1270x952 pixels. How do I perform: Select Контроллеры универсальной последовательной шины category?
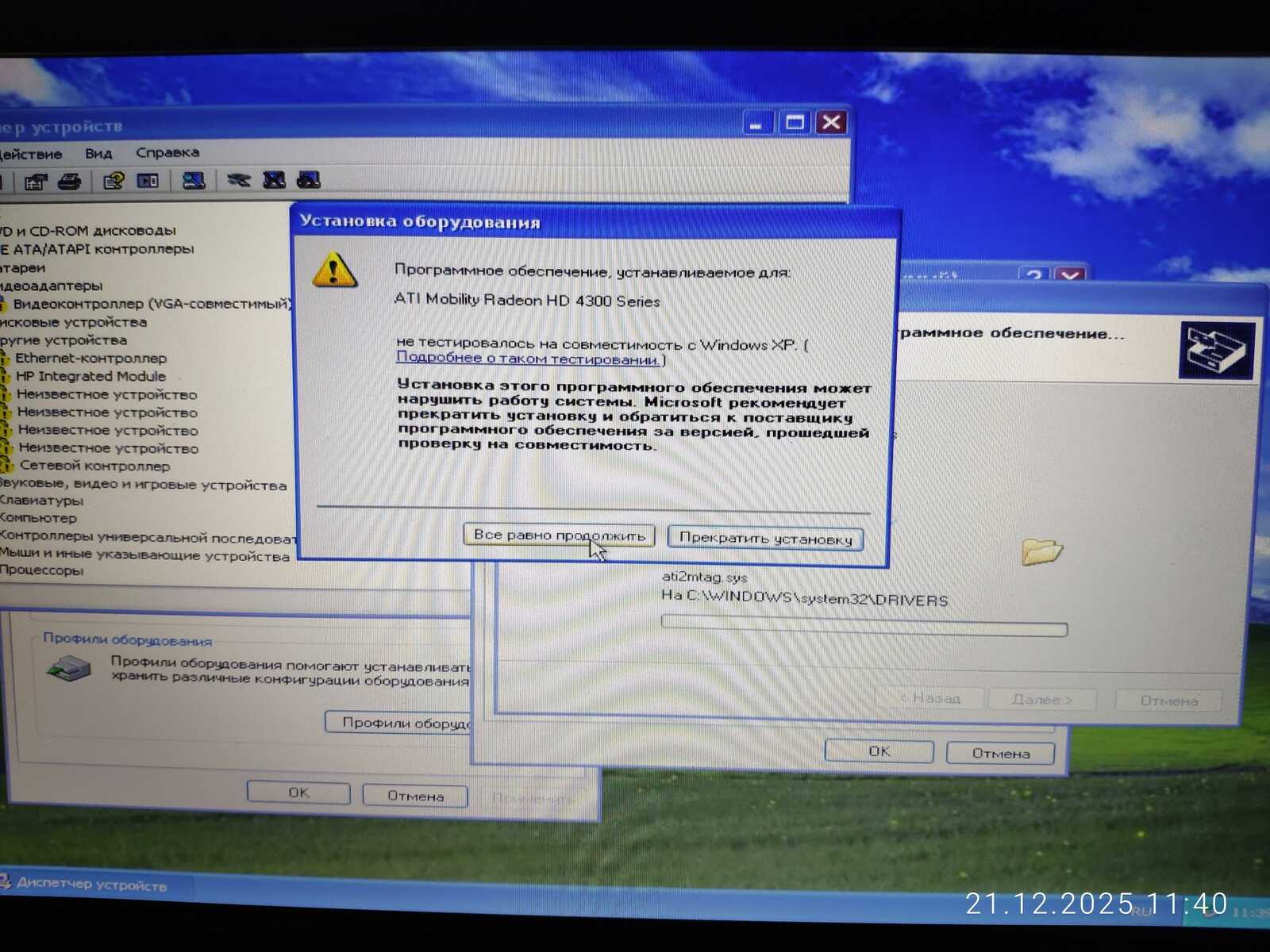[x=148, y=538]
